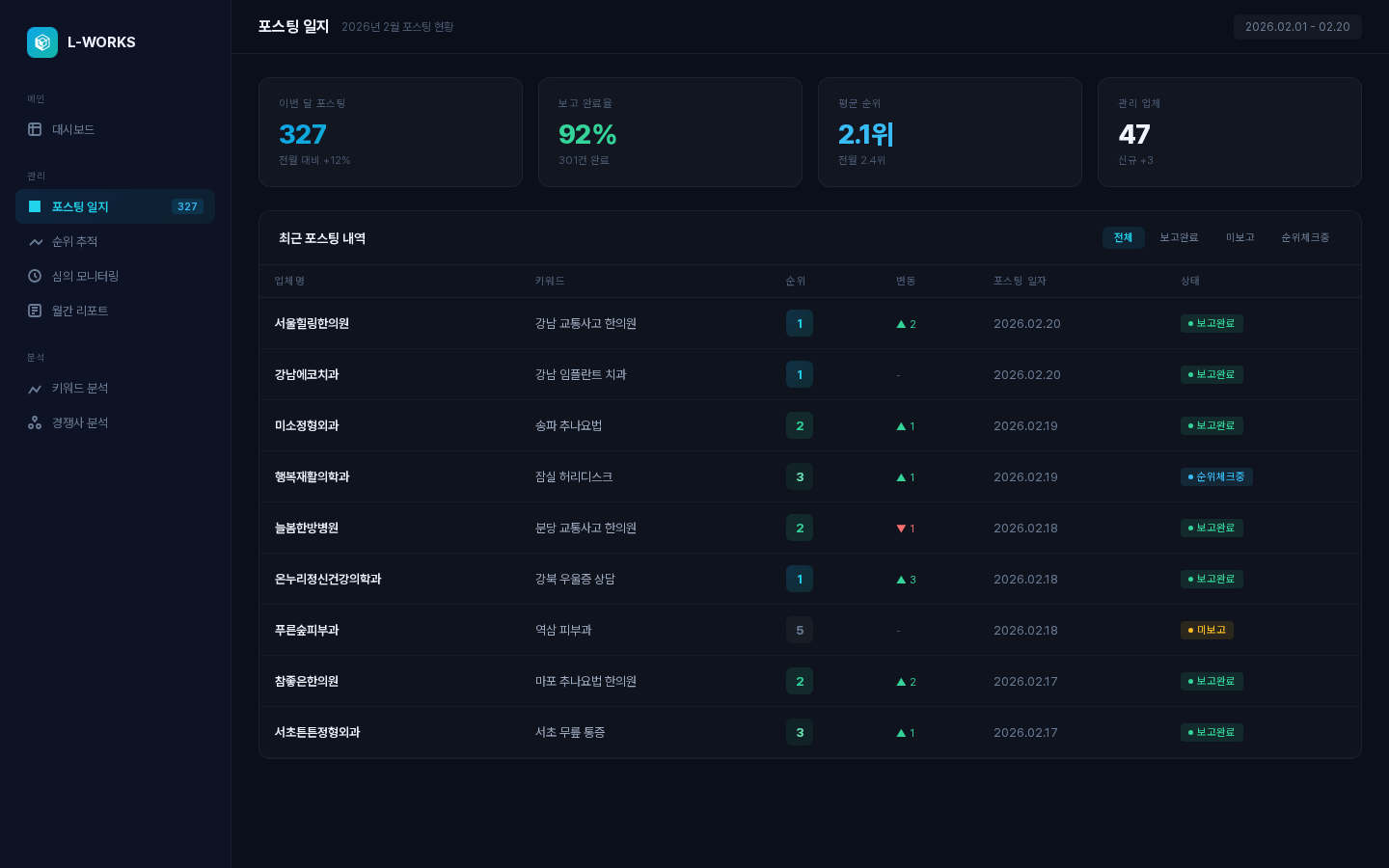
Task: Expand the 순위 column header
Action: [x=795, y=281]
